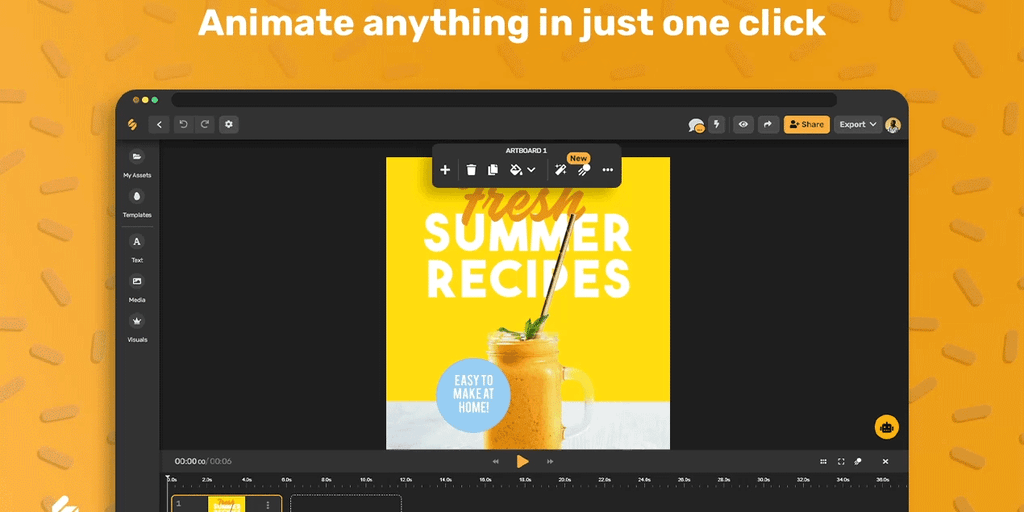Viewport: 1024px width, 512px height.
Task: Click the 20.0s mark on the timeline ruler
Action: click(x=565, y=479)
